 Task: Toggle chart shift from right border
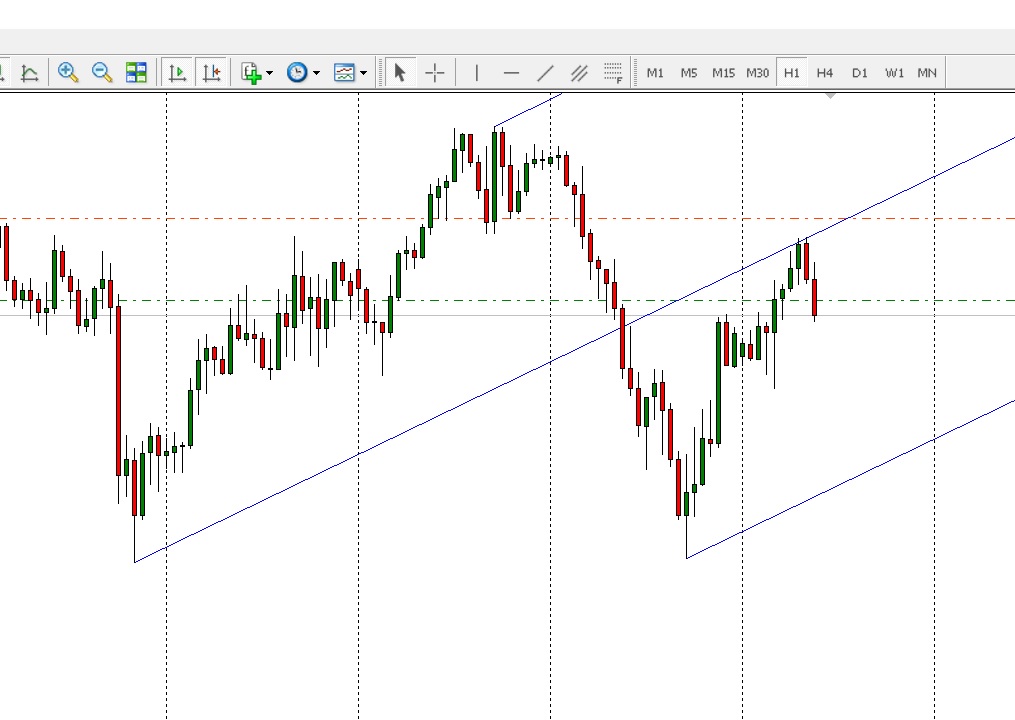click(x=212, y=73)
